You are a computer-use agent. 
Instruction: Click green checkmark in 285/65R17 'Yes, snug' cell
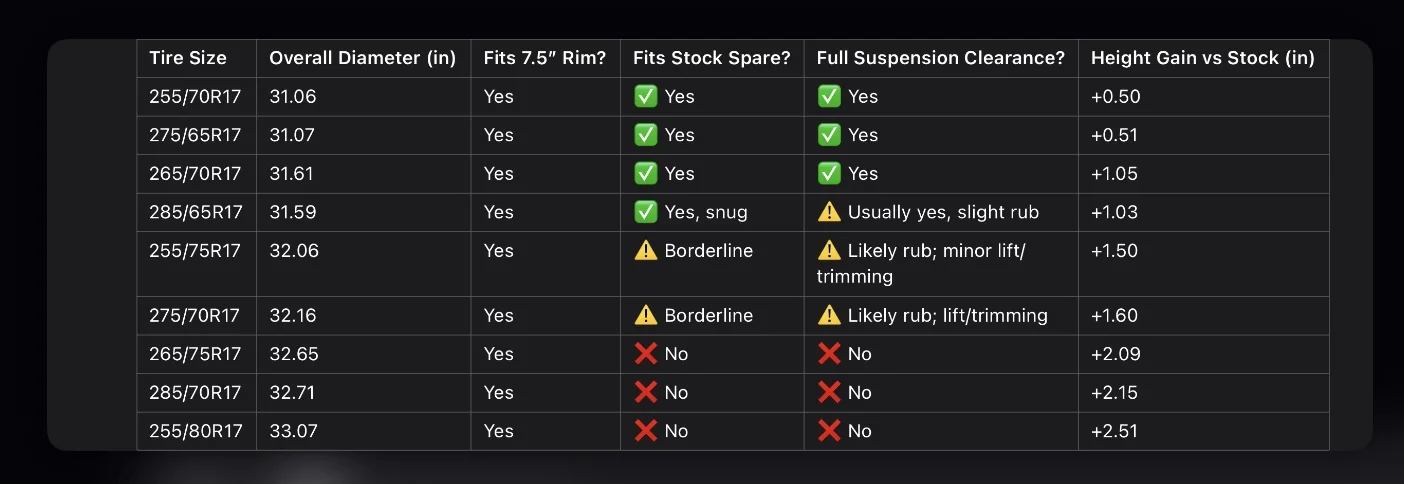pyautogui.click(x=645, y=212)
